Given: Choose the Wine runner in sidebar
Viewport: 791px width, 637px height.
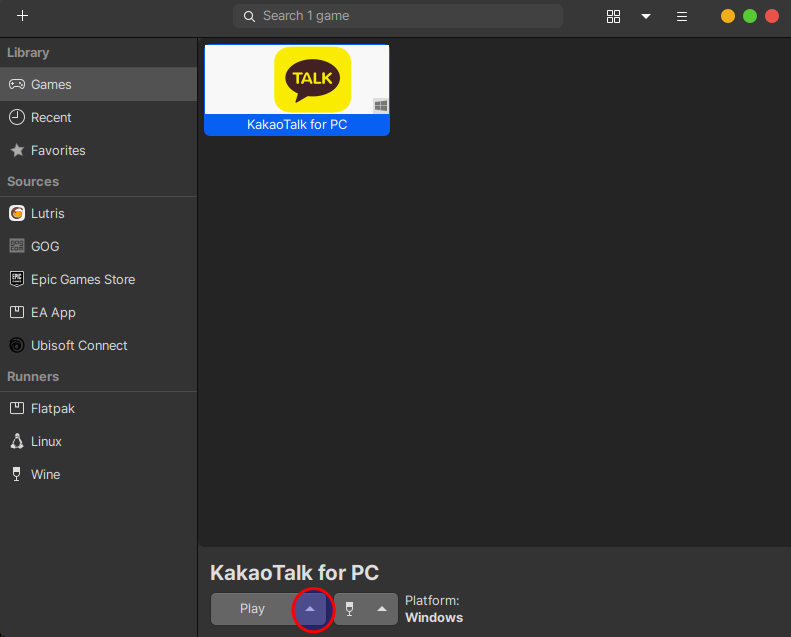Looking at the screenshot, I should coord(45,474).
